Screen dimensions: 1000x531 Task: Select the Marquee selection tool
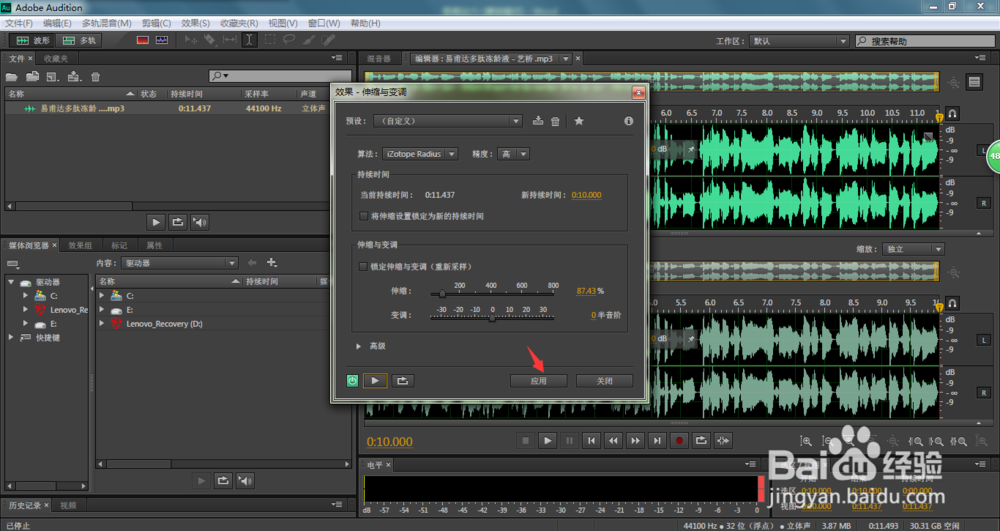(x=270, y=40)
